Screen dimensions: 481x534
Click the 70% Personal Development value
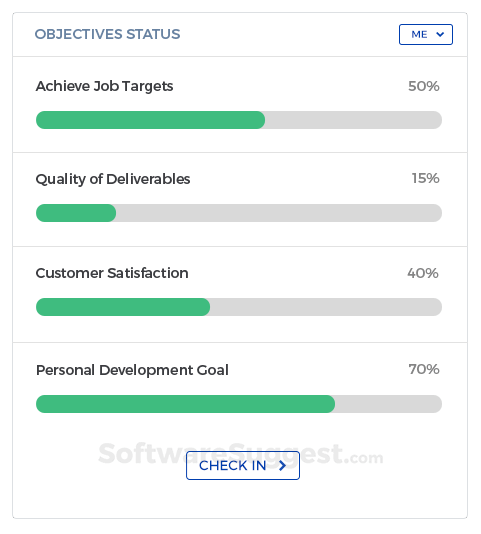click(424, 369)
